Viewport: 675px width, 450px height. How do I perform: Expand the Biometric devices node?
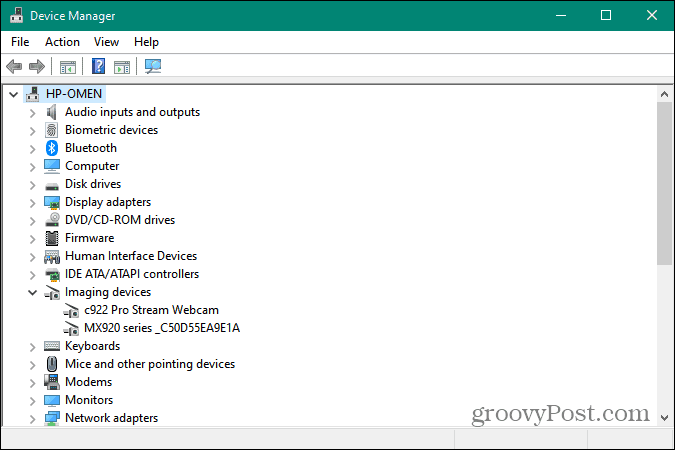[32, 131]
